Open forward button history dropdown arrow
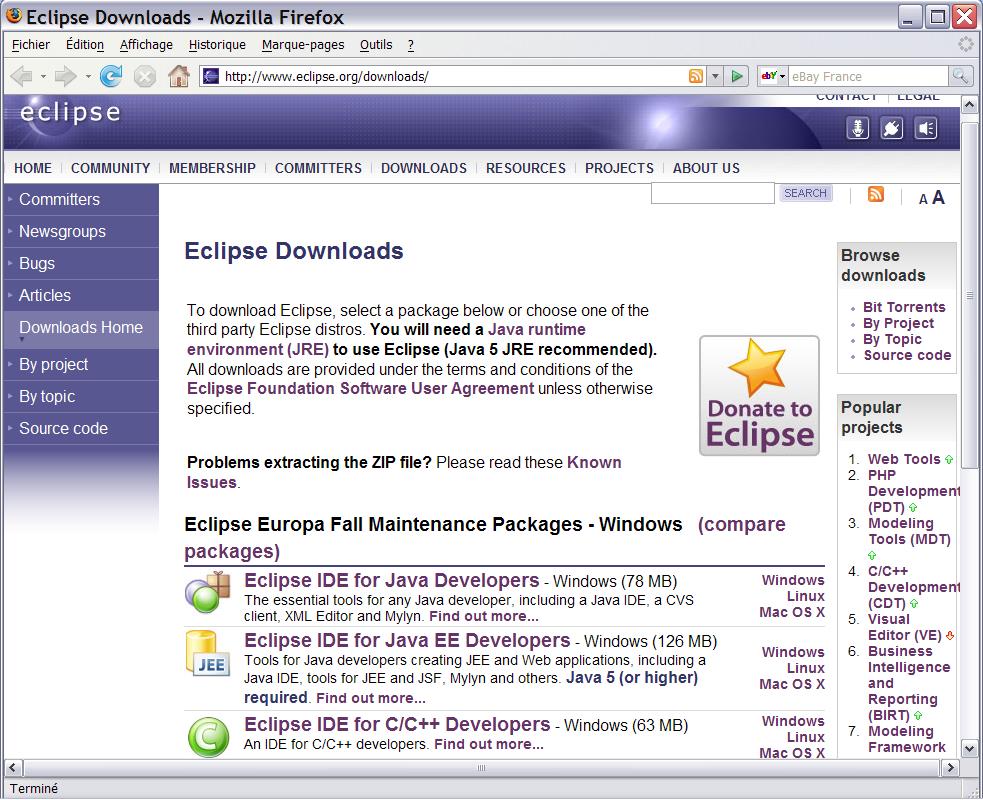The height and width of the screenshot is (800, 983). click(88, 76)
